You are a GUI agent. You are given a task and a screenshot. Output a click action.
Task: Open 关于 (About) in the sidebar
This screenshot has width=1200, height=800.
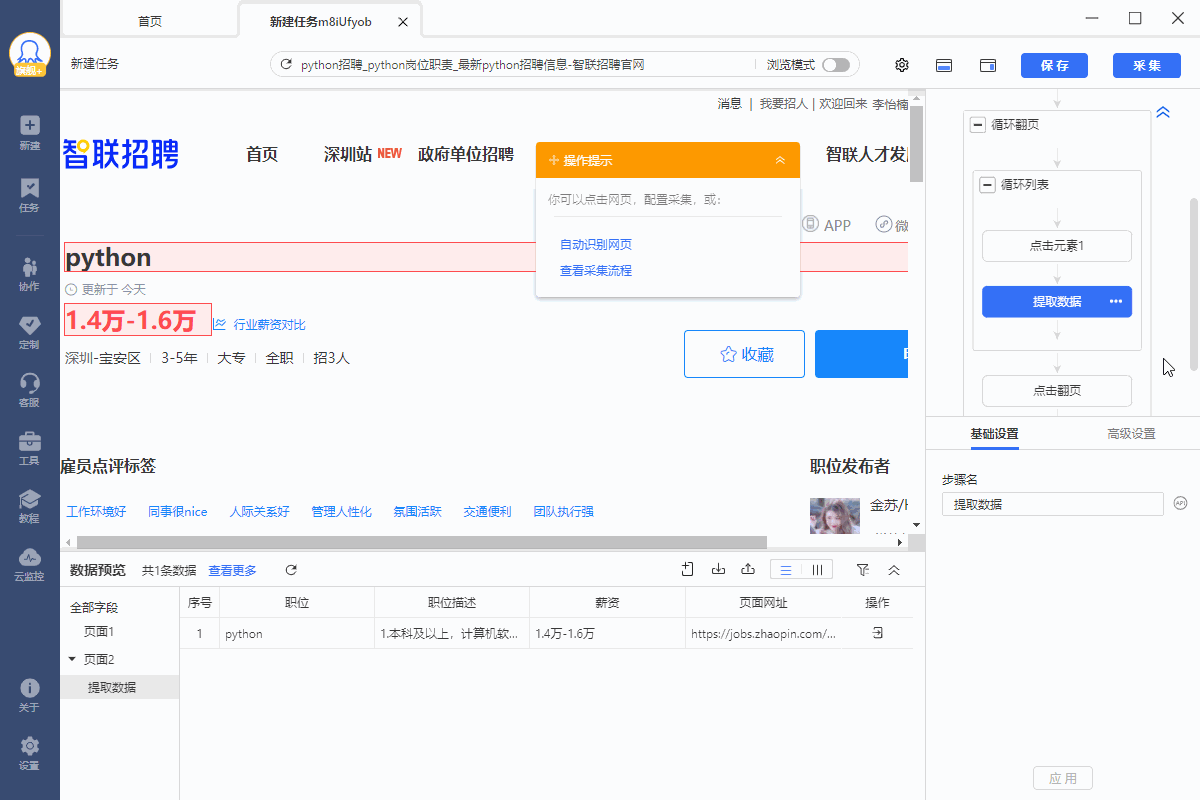coord(29,695)
